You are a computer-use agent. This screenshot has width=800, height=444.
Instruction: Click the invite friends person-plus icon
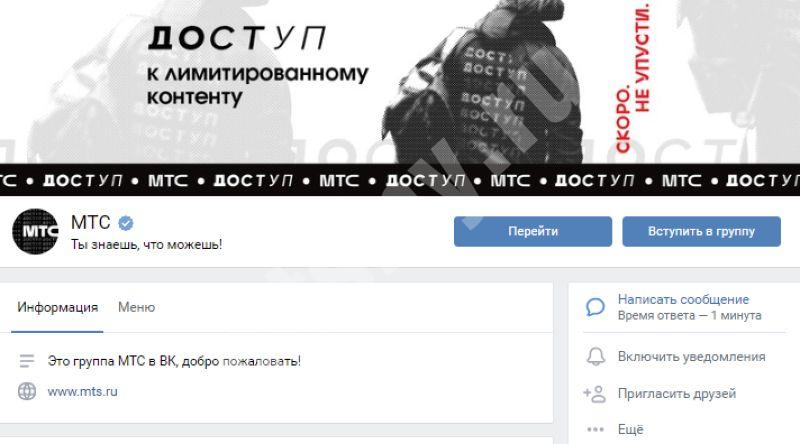coord(594,394)
